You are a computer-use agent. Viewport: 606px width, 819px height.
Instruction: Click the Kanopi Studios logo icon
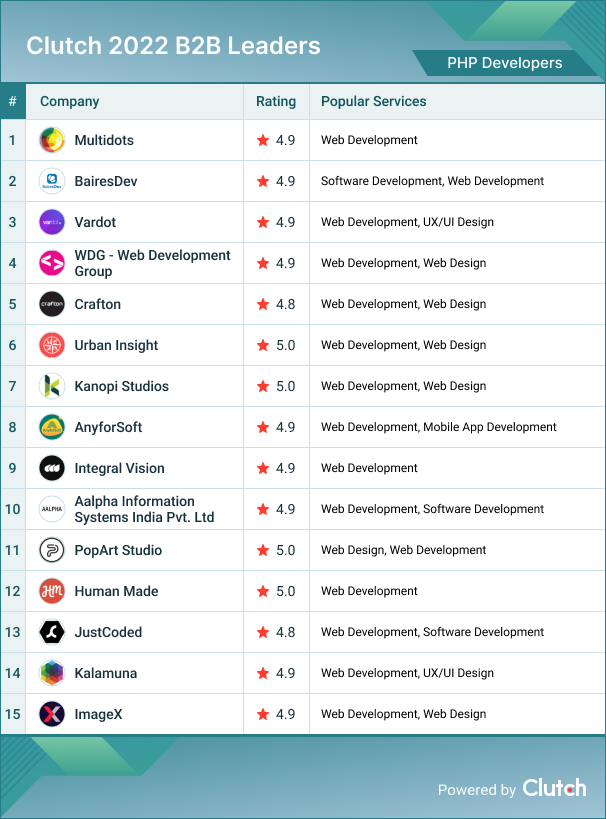click(52, 386)
